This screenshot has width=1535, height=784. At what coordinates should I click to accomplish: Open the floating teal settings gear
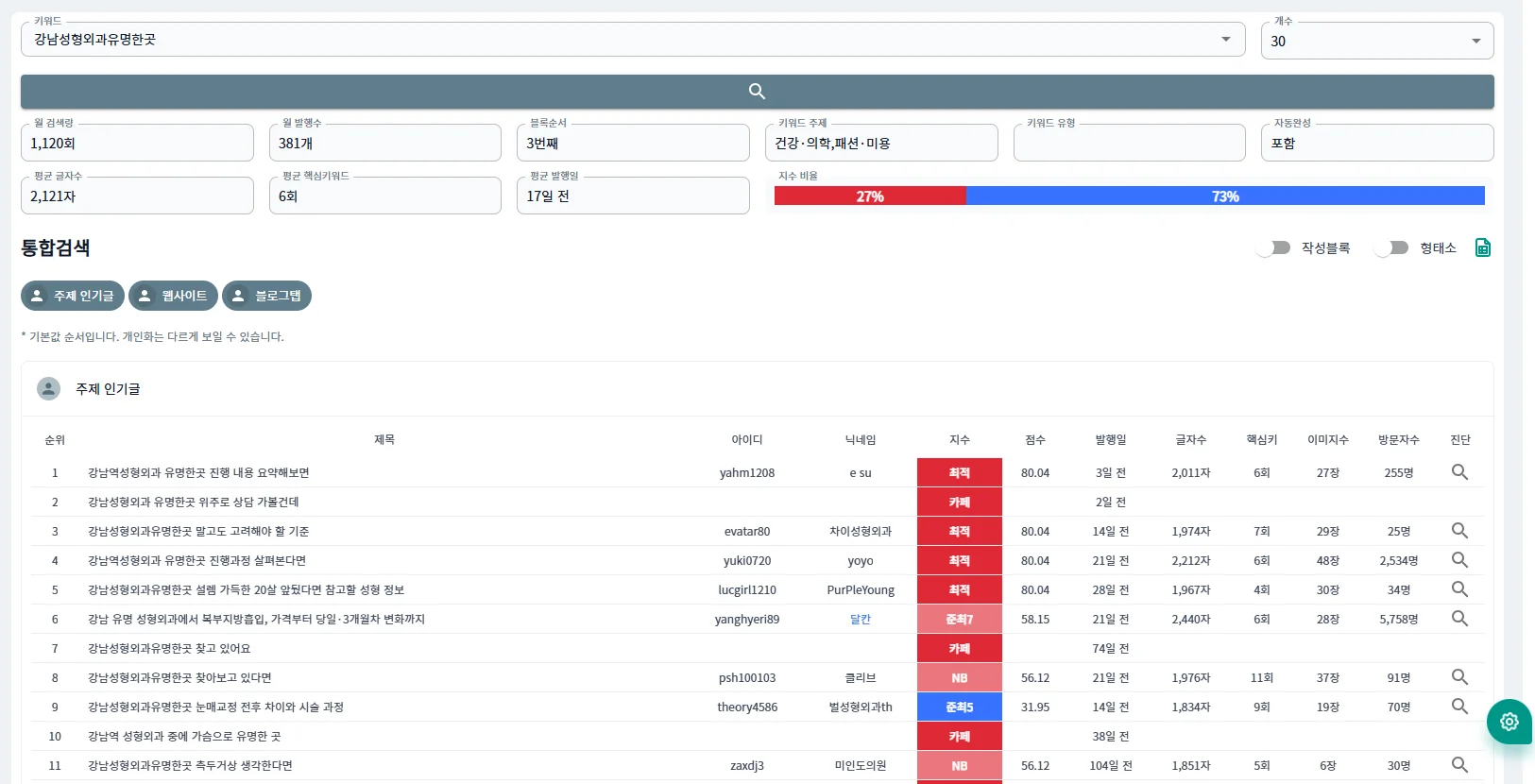click(1509, 722)
